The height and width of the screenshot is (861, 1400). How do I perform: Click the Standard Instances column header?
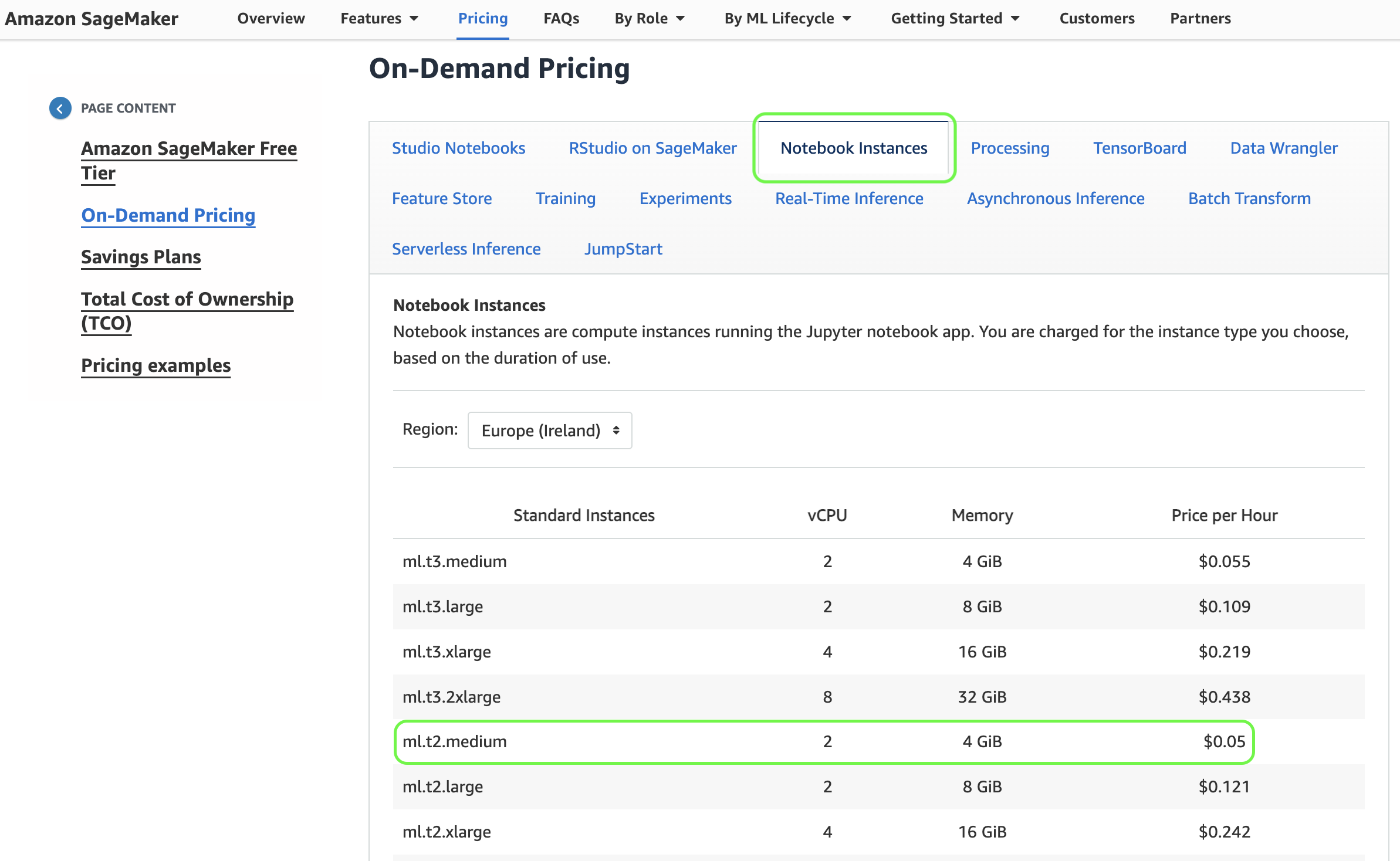(x=584, y=515)
